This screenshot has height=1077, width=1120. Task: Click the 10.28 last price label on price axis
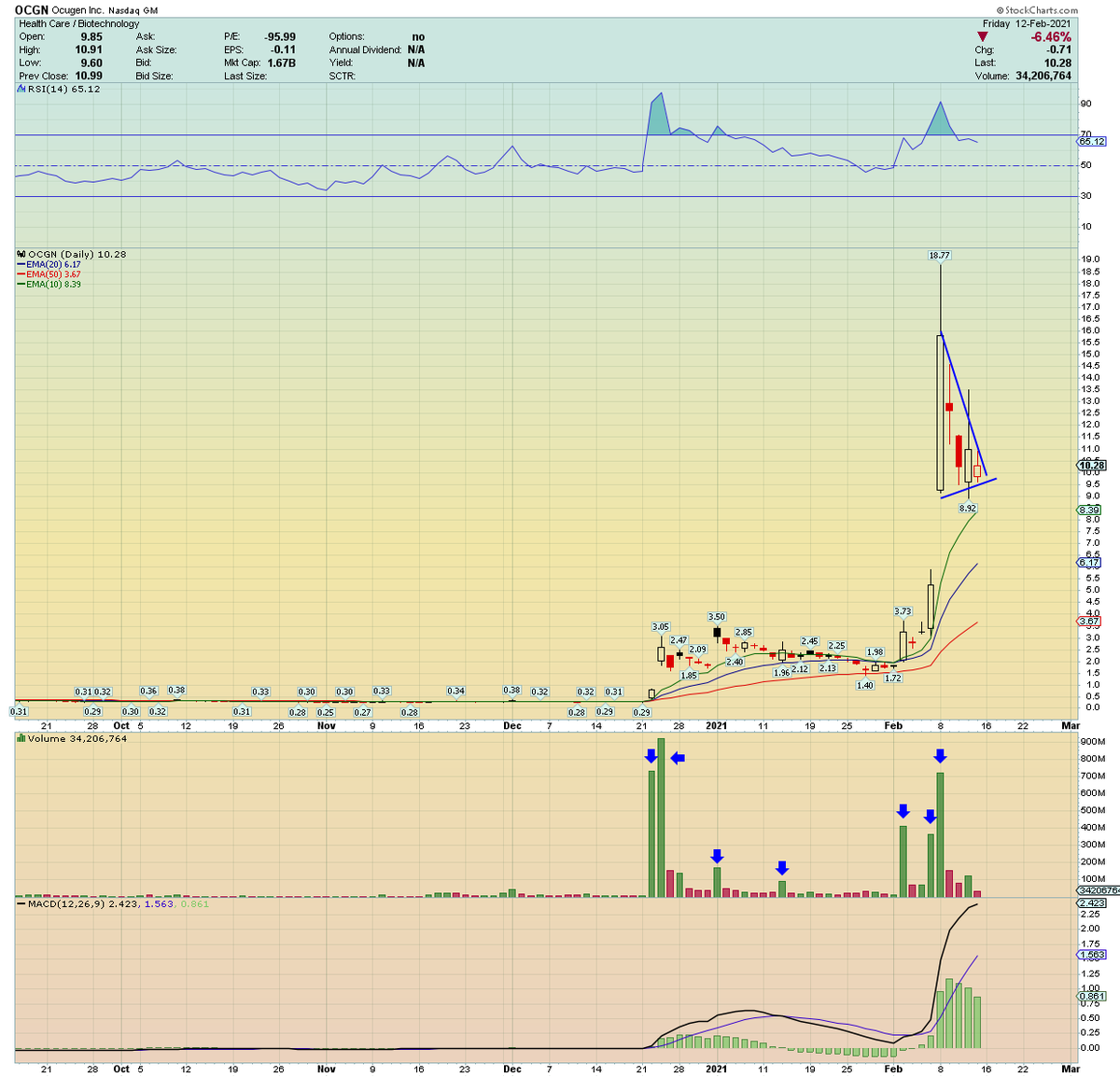(1090, 464)
